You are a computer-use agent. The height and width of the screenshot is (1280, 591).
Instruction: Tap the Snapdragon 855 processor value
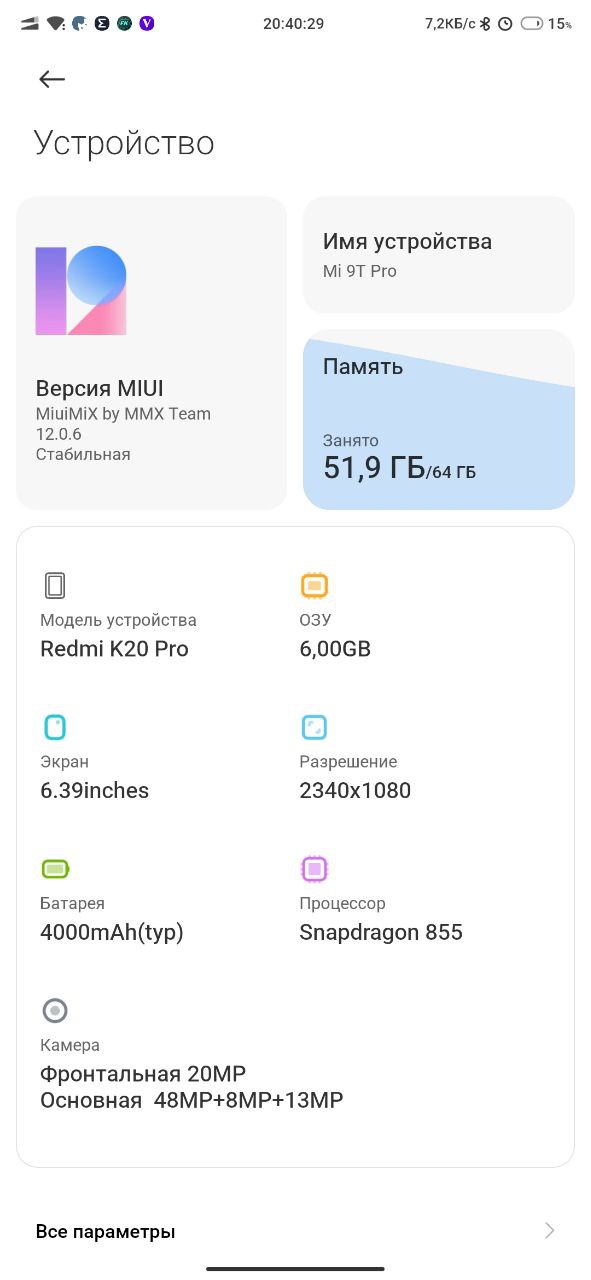(381, 933)
